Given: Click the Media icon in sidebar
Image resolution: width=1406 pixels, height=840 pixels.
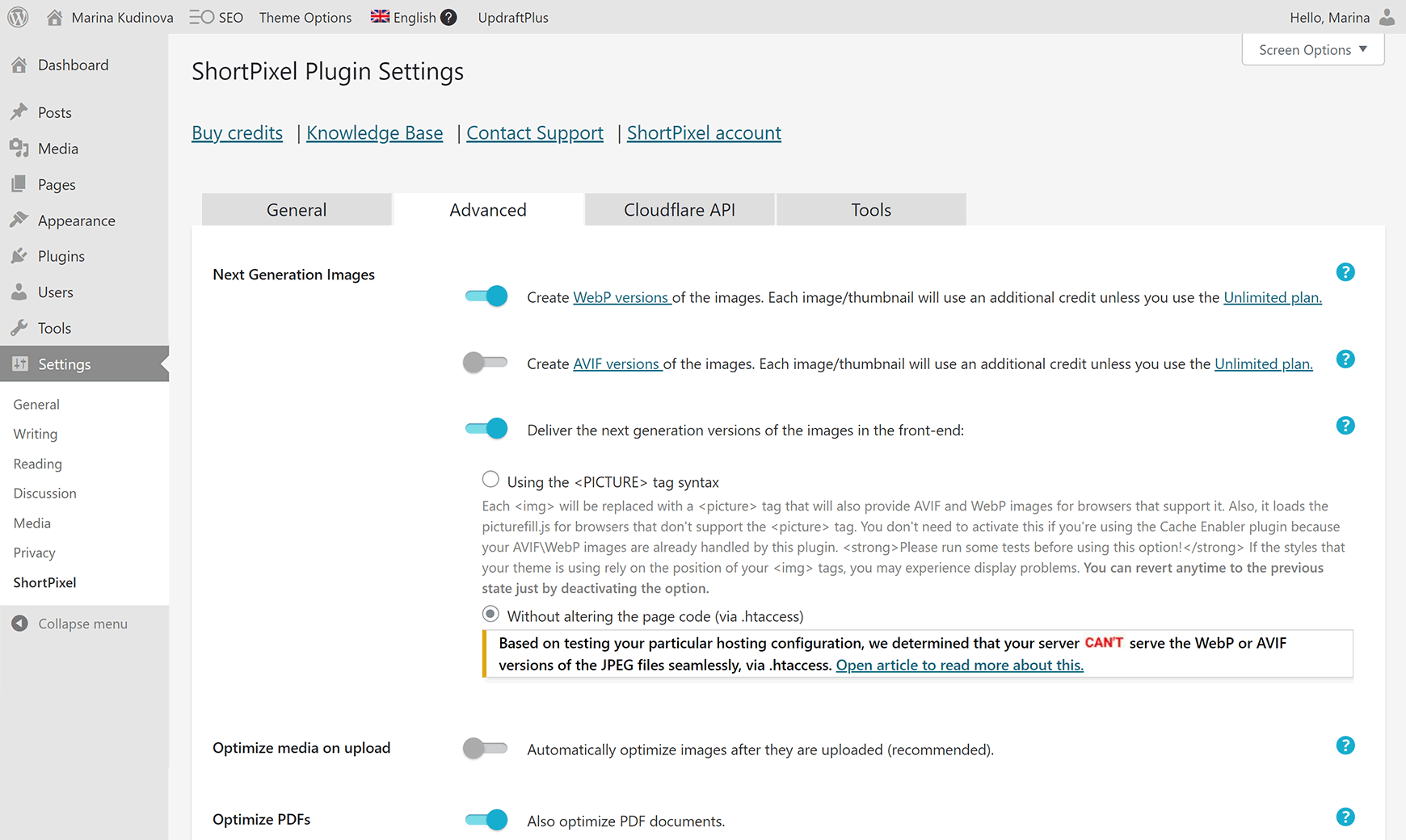Looking at the screenshot, I should pos(19,148).
